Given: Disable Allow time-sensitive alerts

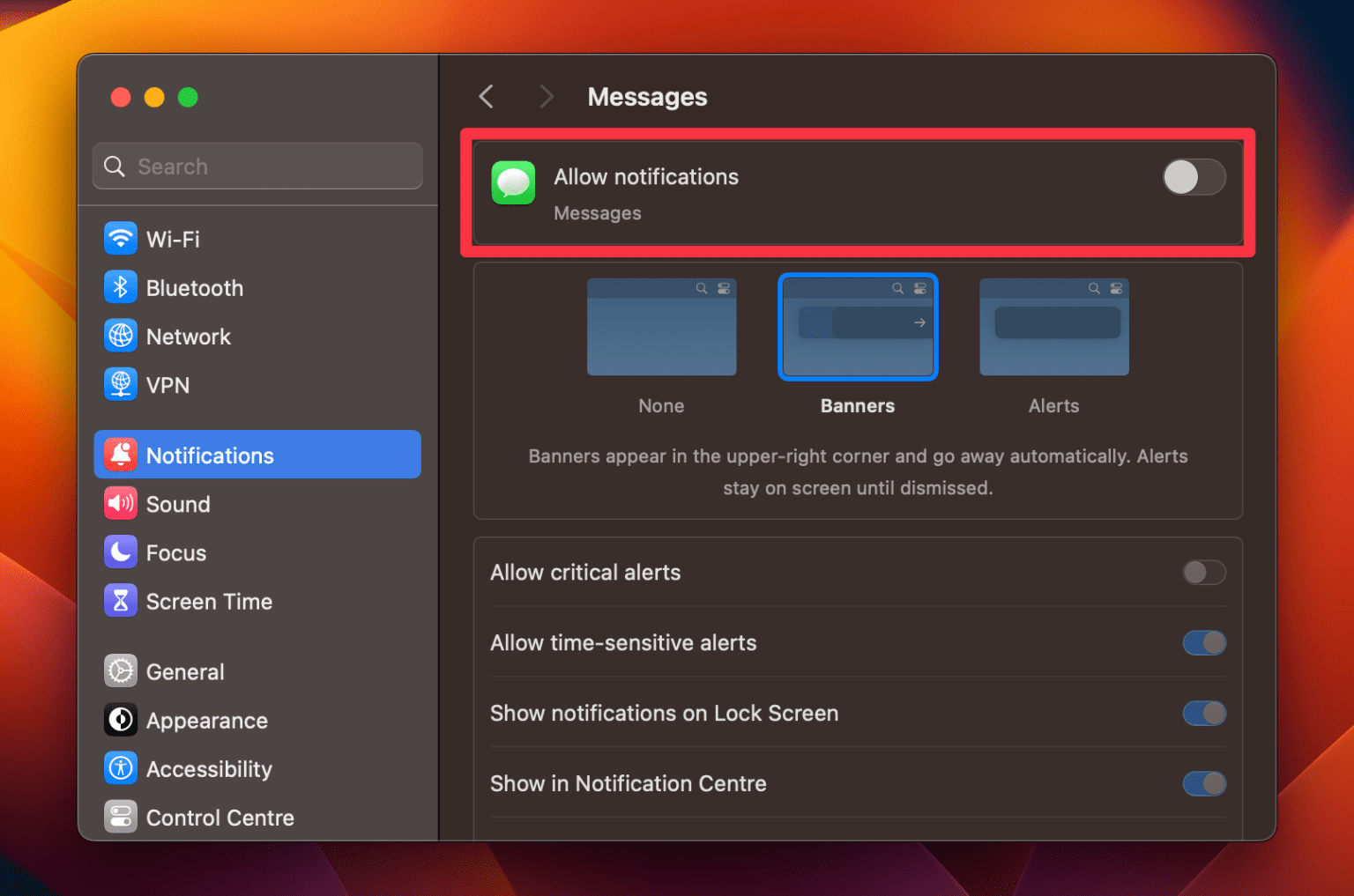Looking at the screenshot, I should (1204, 643).
